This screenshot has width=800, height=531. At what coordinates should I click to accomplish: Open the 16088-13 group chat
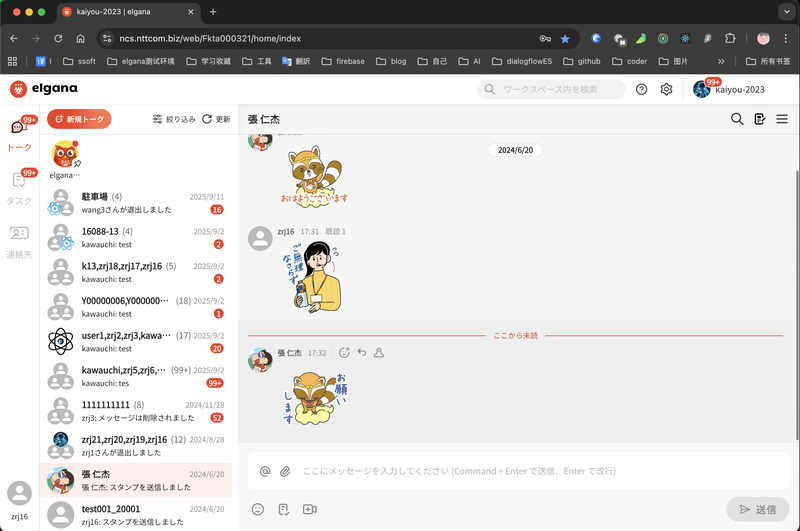point(136,238)
